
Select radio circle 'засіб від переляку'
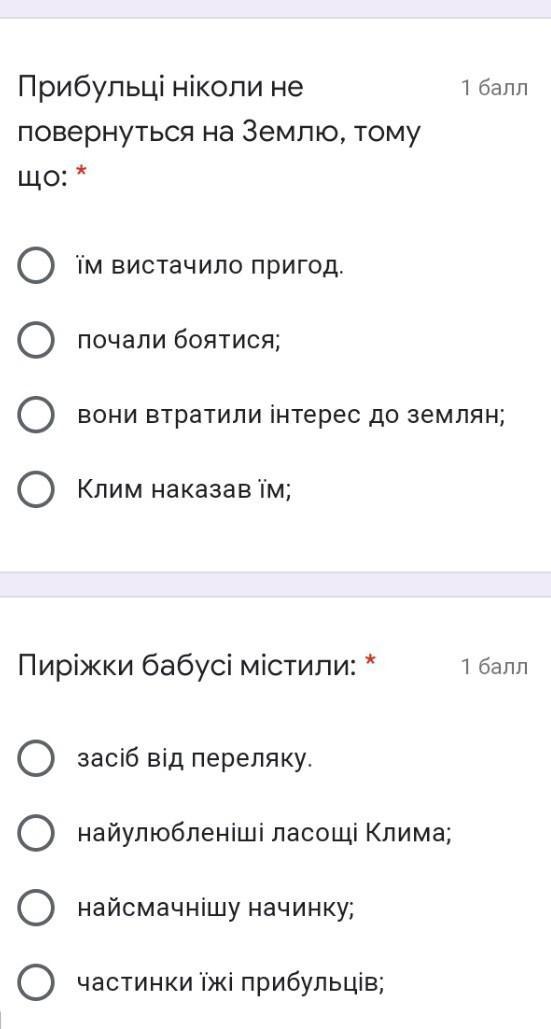[x=35, y=759]
